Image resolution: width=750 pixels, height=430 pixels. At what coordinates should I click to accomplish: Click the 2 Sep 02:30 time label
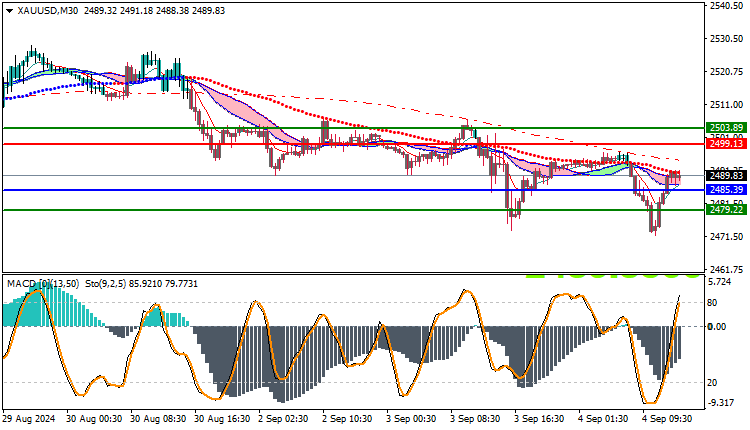pos(283,419)
